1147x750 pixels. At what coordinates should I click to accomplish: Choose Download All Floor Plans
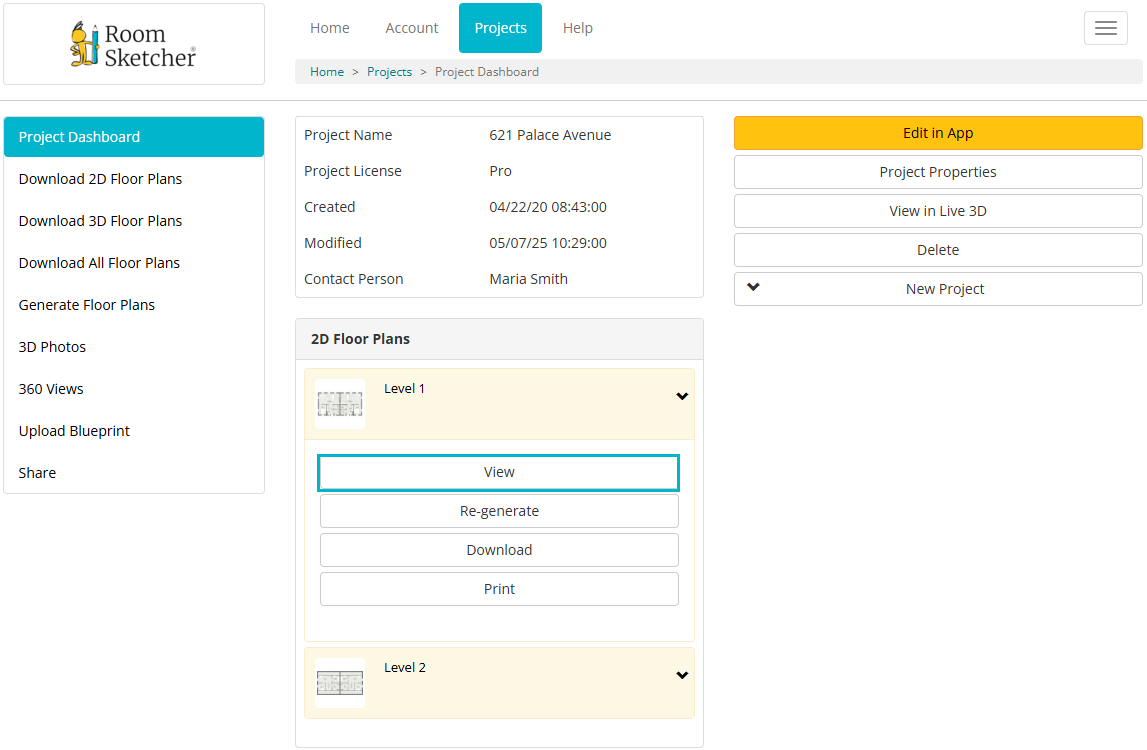click(134, 263)
